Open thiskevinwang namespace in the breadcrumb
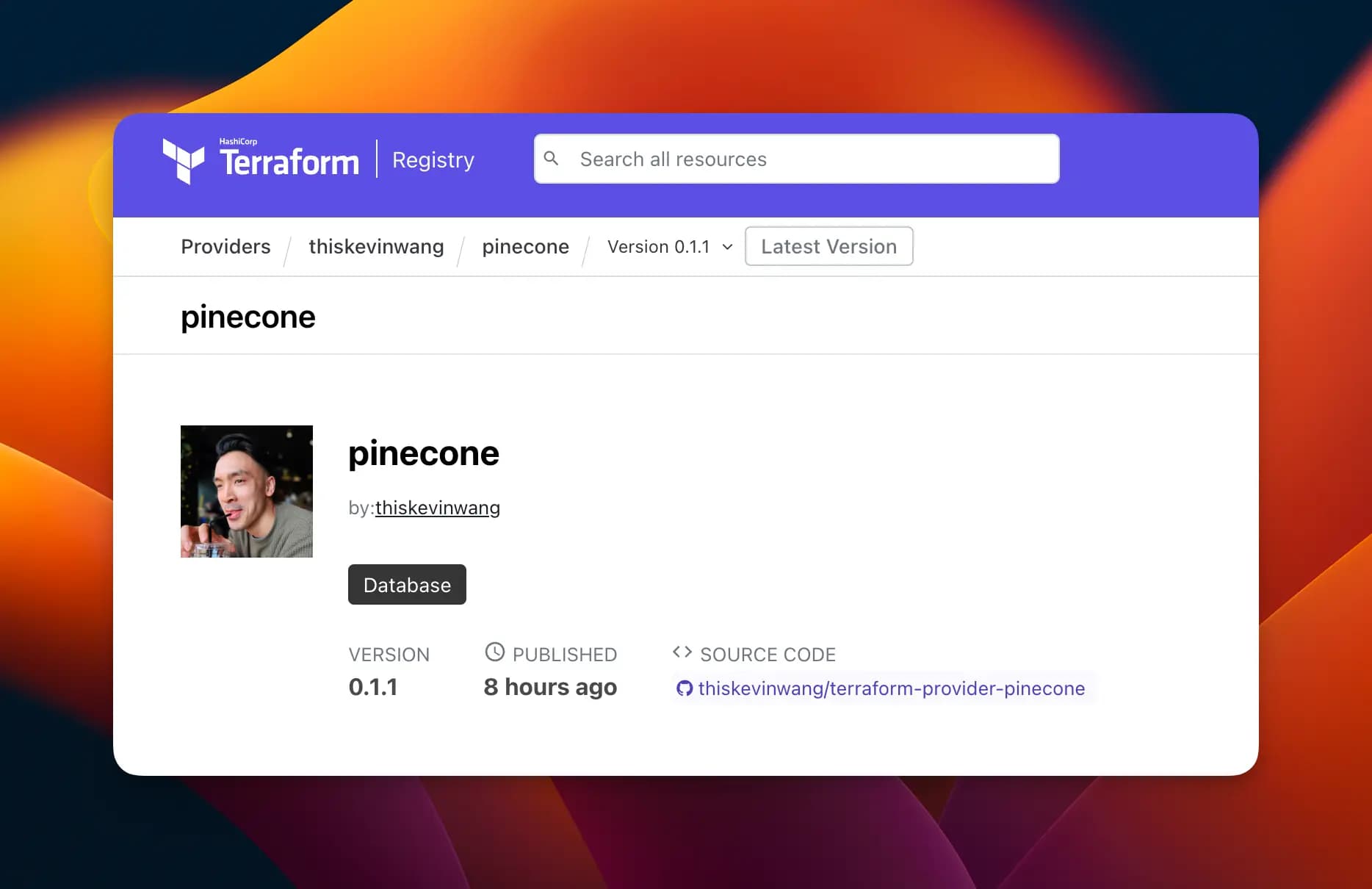Screen dimensions: 1372x889 (x=376, y=247)
